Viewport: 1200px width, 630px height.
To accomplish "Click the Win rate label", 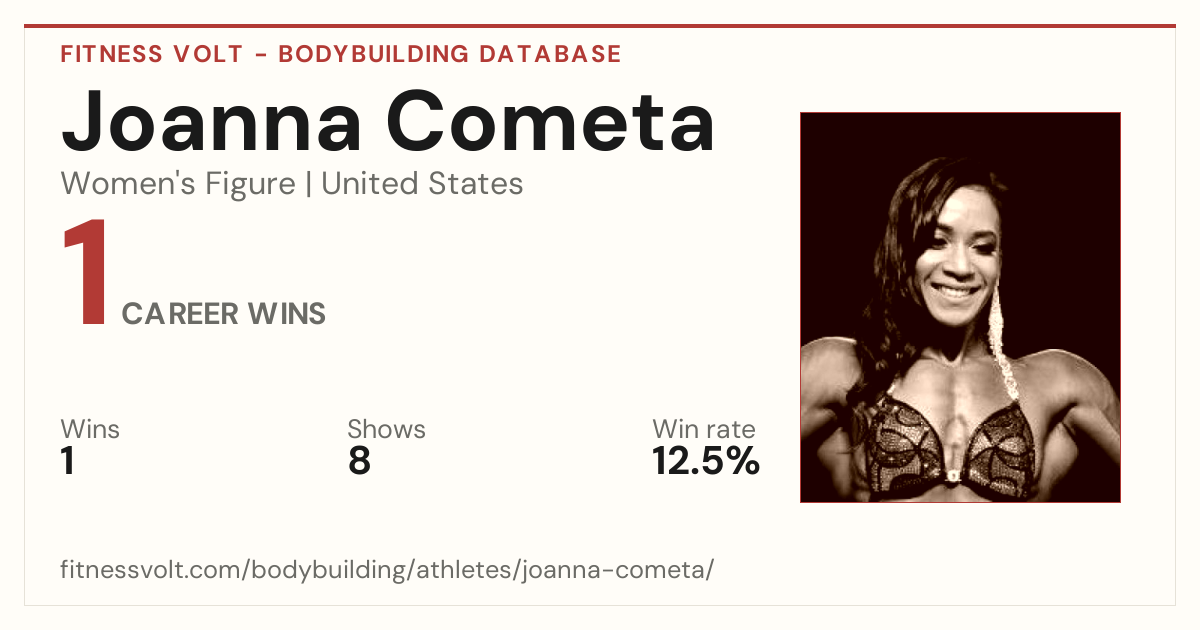I will 704,429.
